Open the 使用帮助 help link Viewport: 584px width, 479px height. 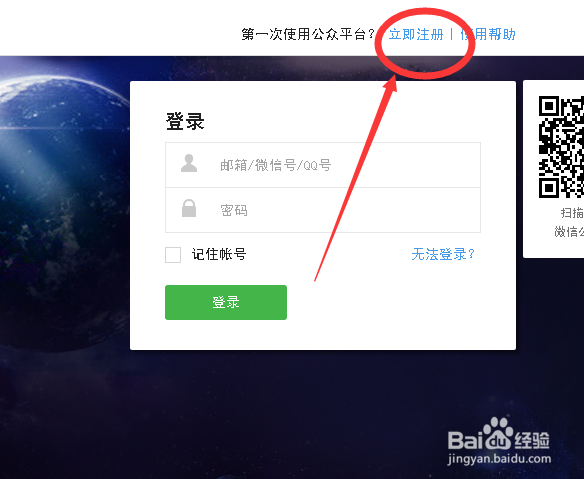488,34
